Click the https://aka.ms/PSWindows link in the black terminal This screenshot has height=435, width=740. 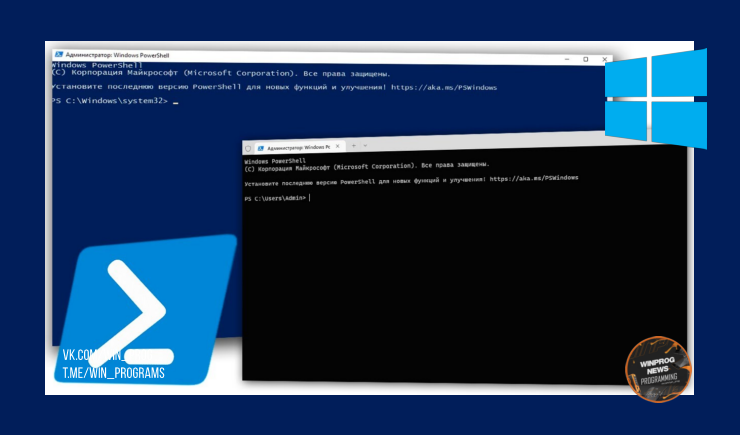pos(534,178)
